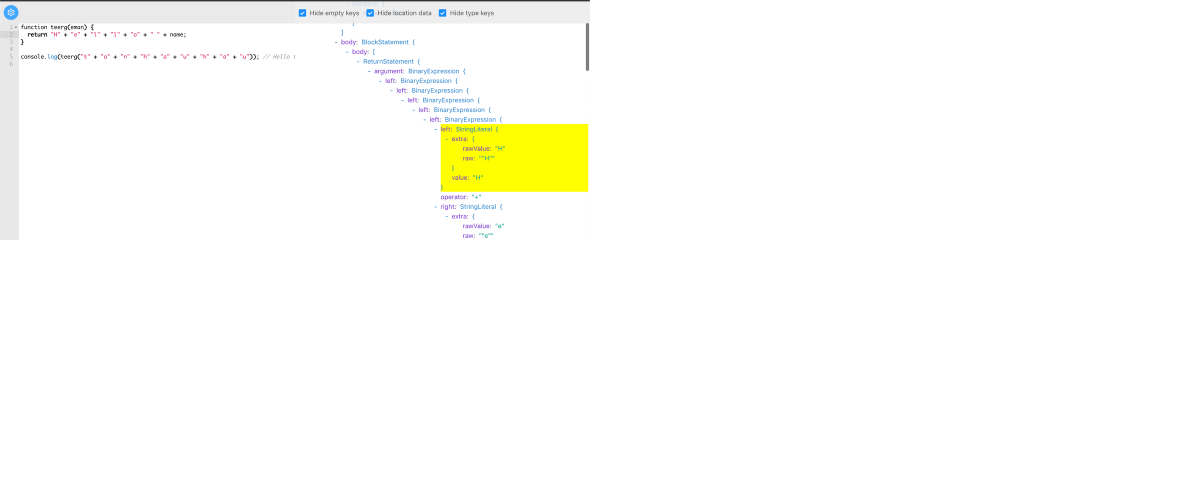
Task: Collapse the left: BinaryExpression directly under argument
Action: (381, 81)
